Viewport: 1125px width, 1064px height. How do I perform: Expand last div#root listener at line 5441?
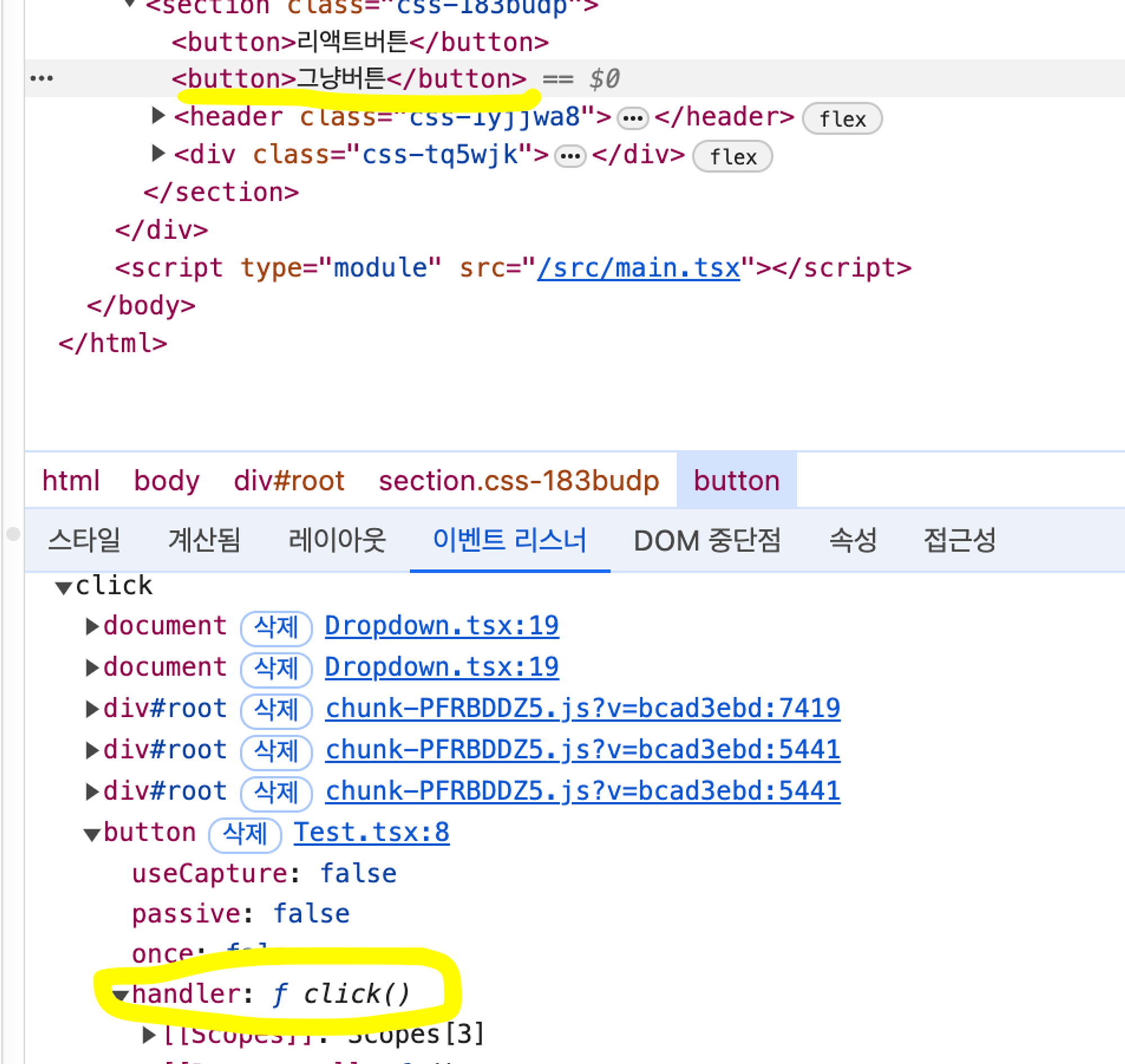coord(92,792)
